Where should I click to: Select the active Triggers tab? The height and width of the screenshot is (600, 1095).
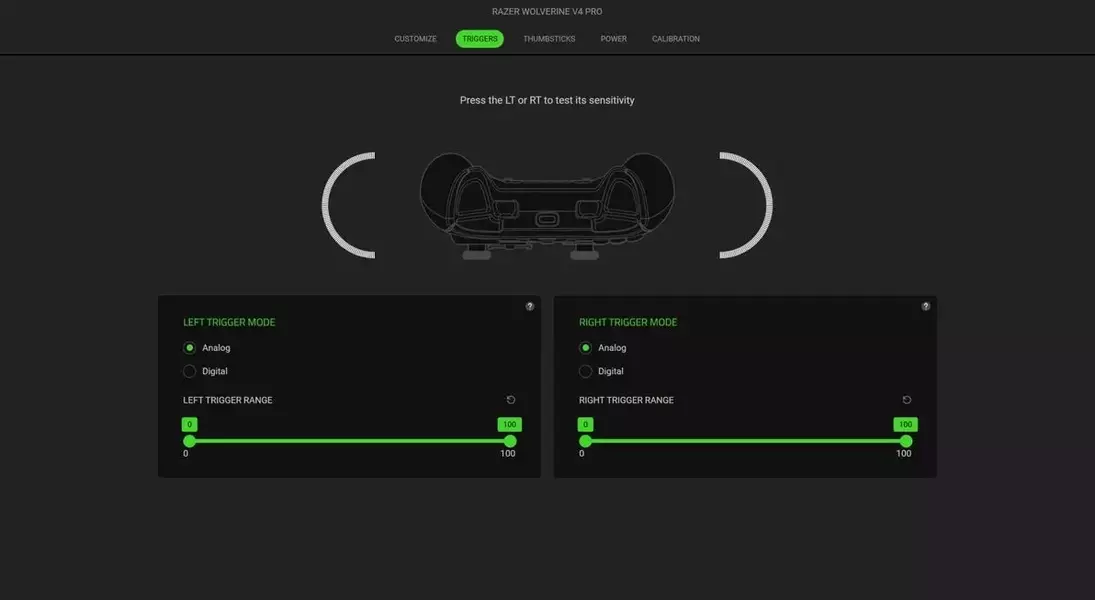pyautogui.click(x=480, y=39)
